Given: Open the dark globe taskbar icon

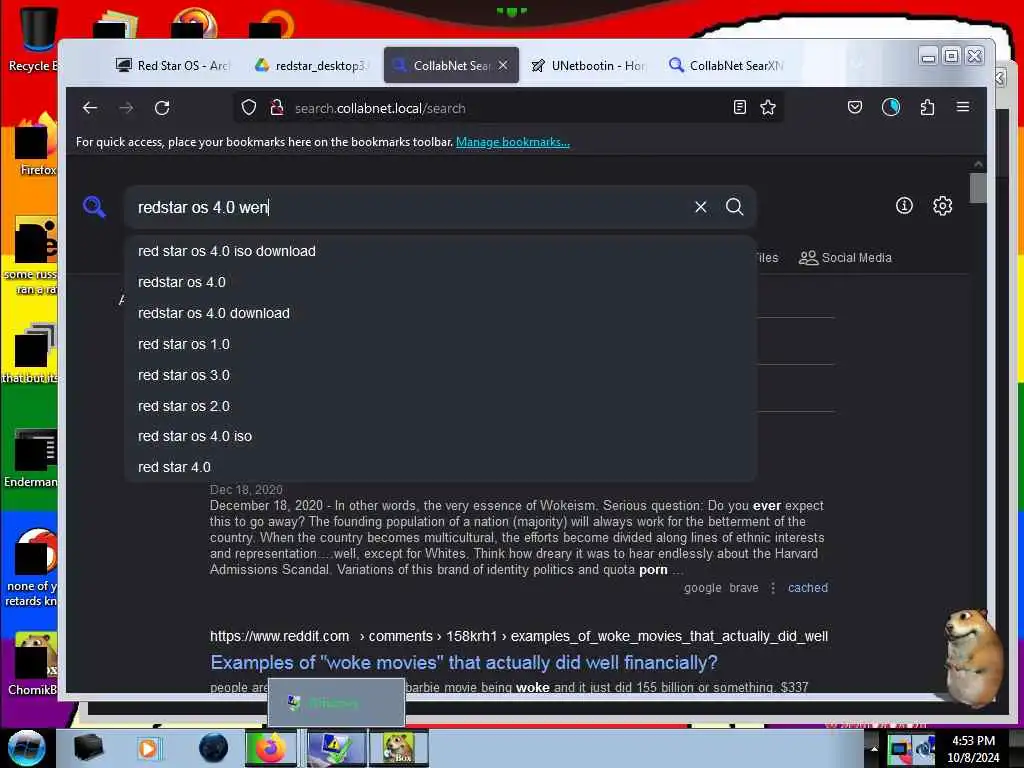Looking at the screenshot, I should pos(213,748).
